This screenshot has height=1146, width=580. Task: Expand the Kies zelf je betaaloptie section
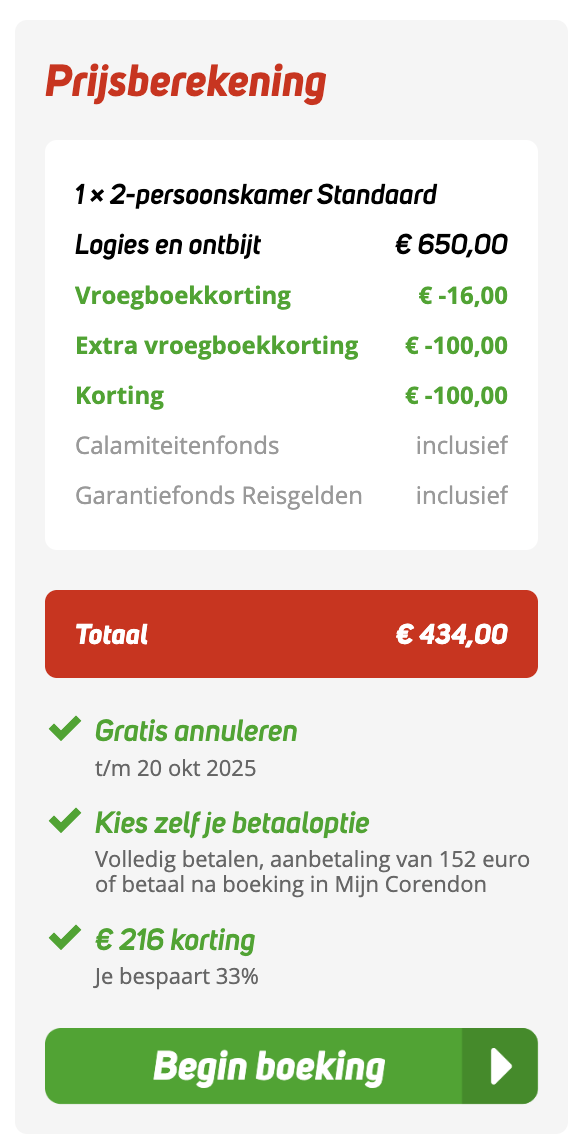(231, 821)
